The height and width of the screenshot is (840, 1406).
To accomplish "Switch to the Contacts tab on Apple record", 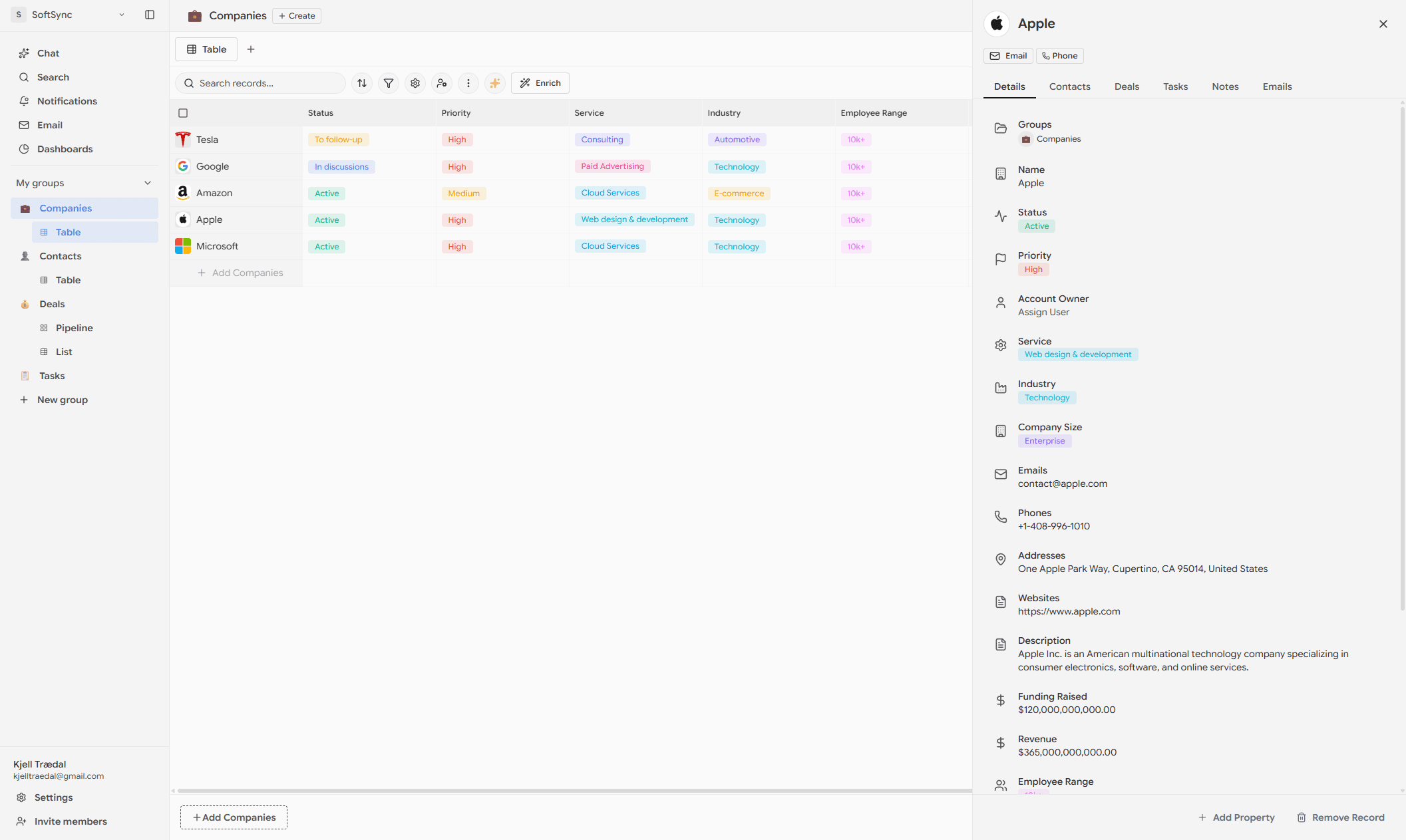I will [1069, 86].
